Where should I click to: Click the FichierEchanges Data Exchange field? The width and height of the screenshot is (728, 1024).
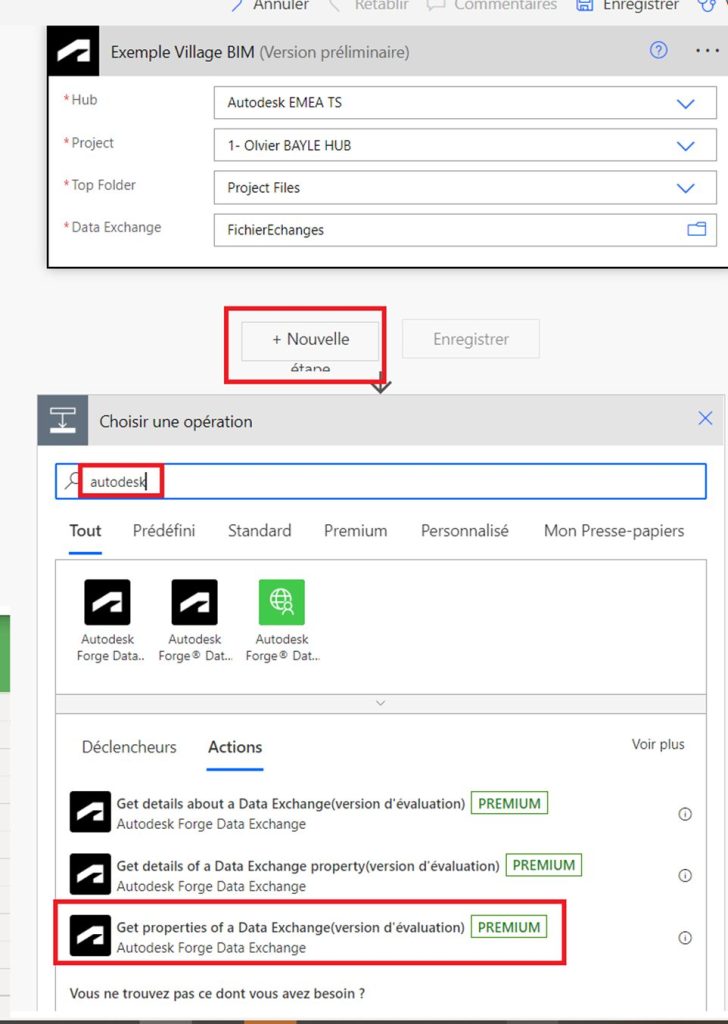465,230
